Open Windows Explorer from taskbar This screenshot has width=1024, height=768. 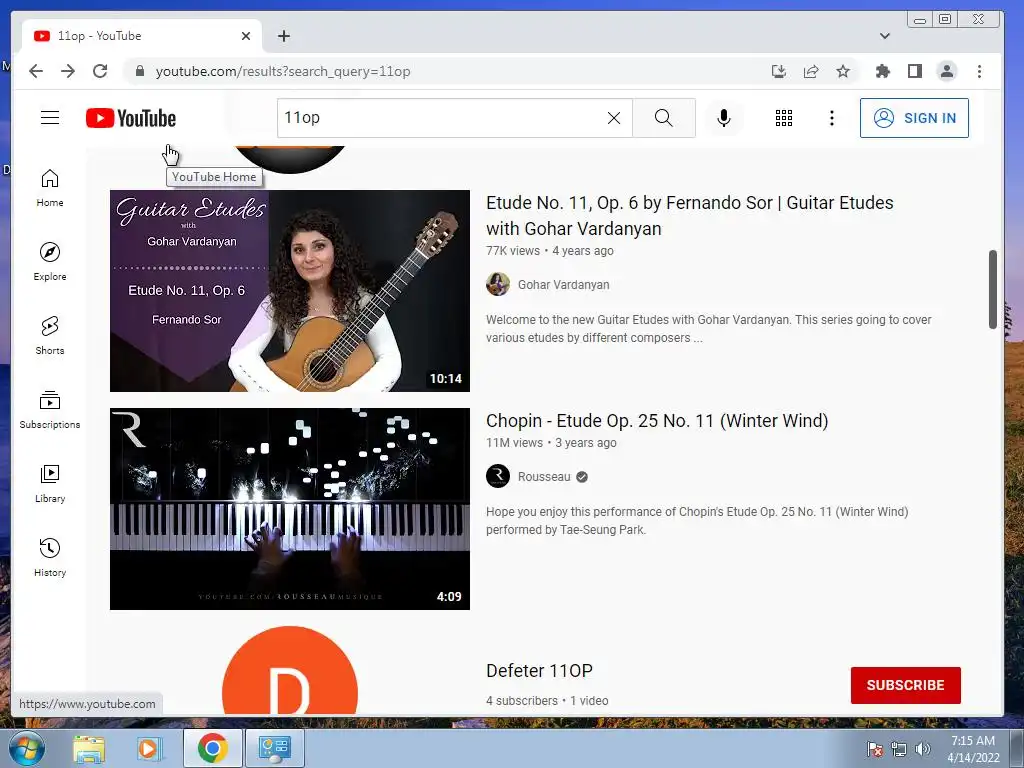point(89,748)
